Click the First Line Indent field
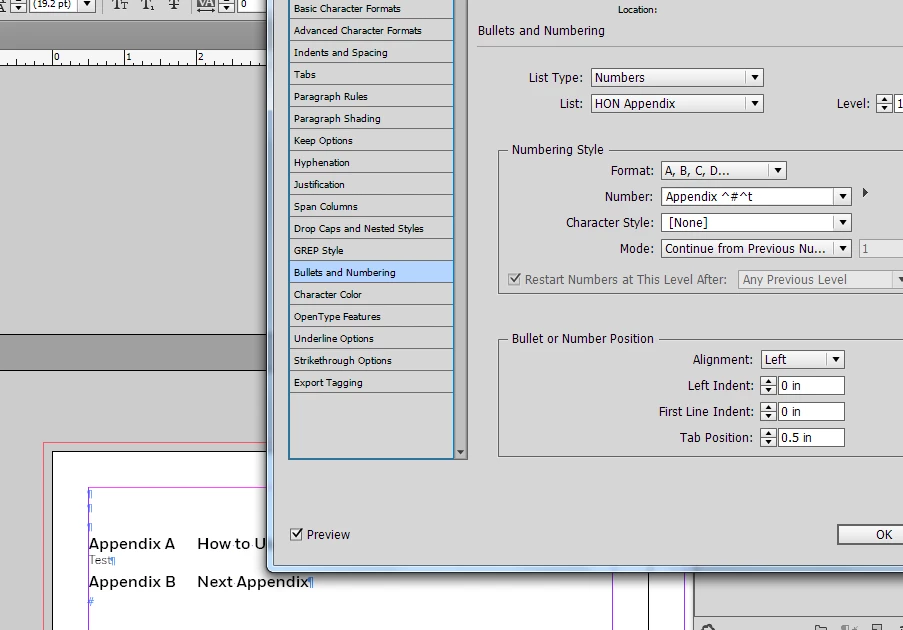Image resolution: width=903 pixels, height=630 pixels. click(811, 411)
